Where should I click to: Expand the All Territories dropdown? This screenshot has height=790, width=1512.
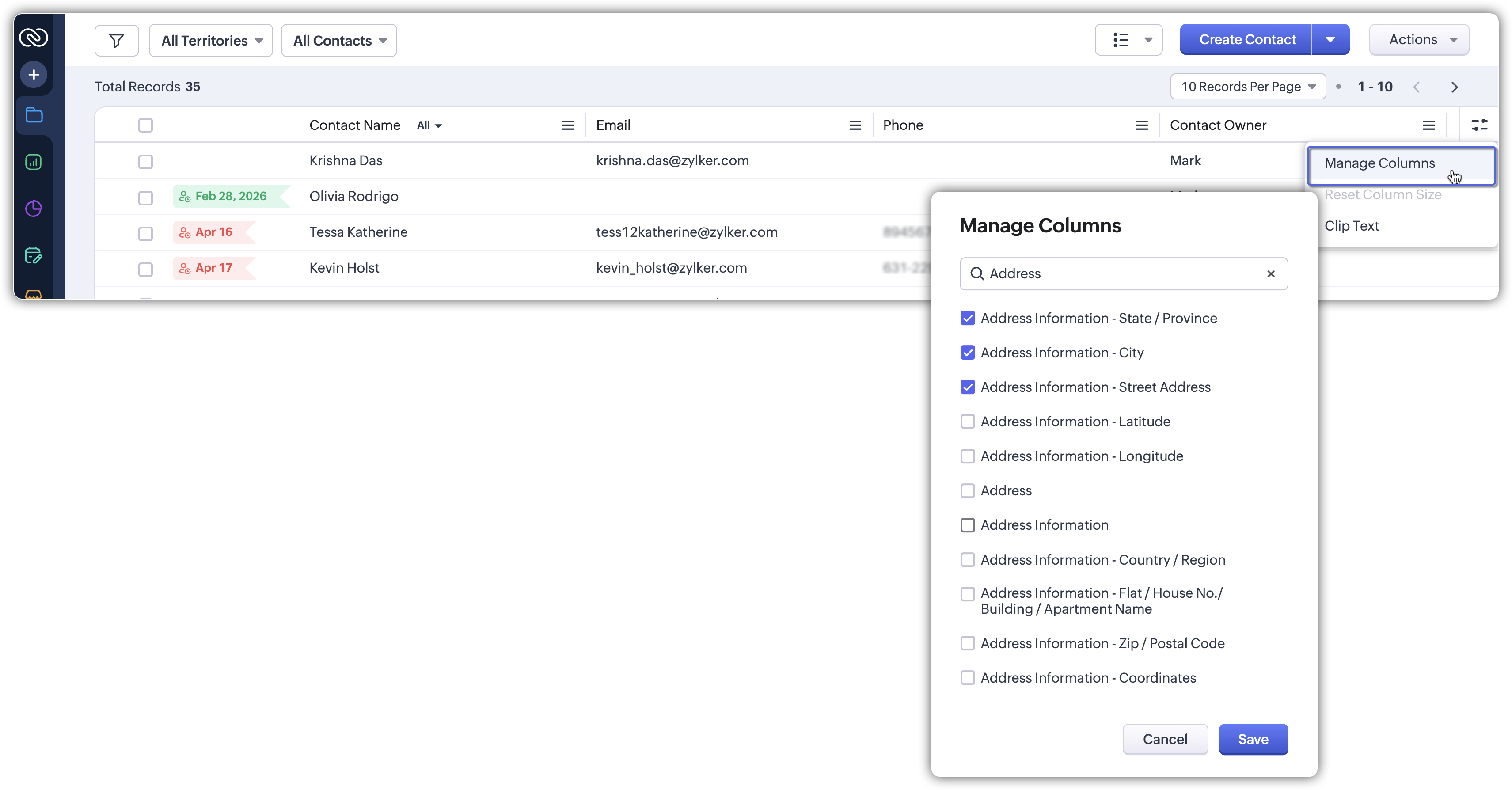click(211, 41)
